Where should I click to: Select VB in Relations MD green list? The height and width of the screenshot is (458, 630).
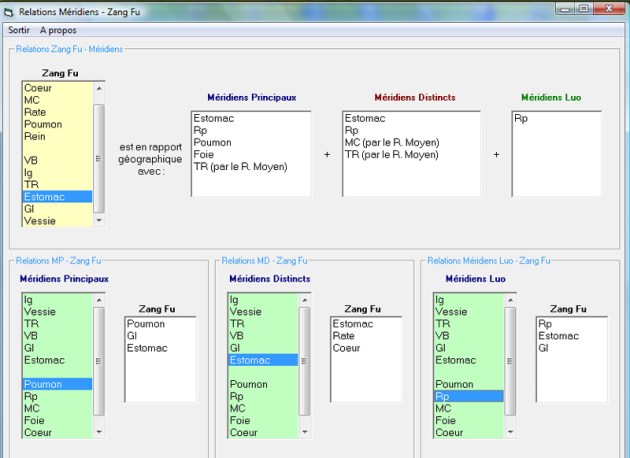(237, 336)
